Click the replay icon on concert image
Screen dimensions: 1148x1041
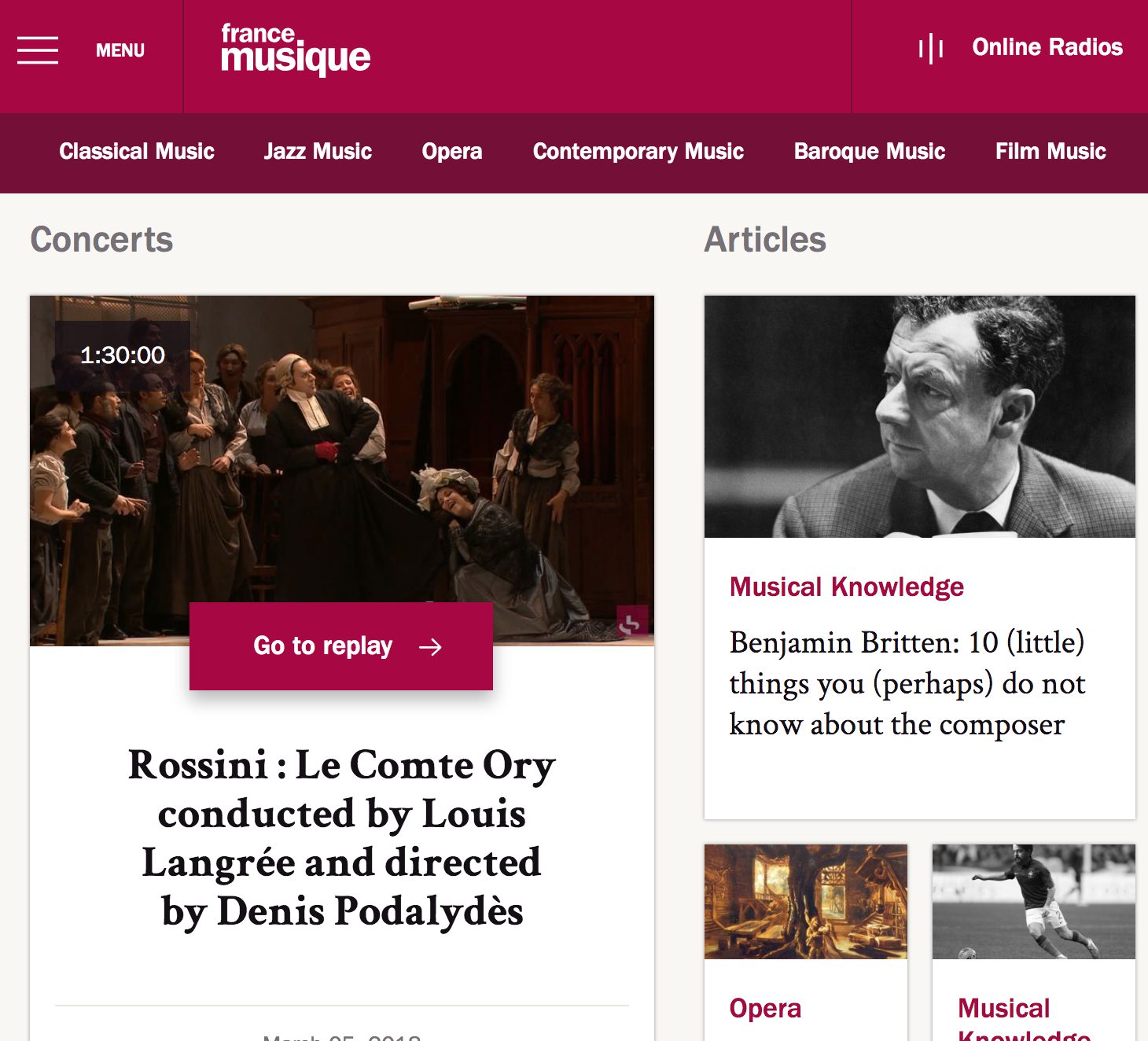pos(631,622)
